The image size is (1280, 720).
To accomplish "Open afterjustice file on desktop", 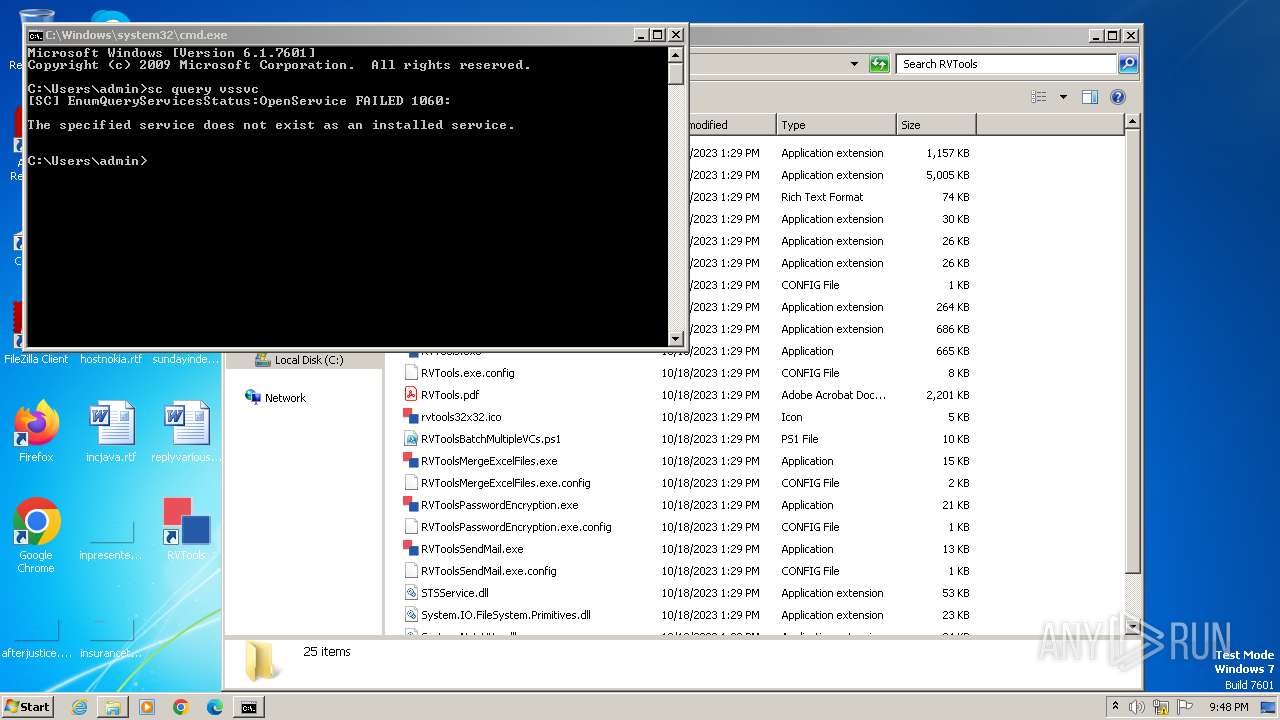I will (36, 638).
